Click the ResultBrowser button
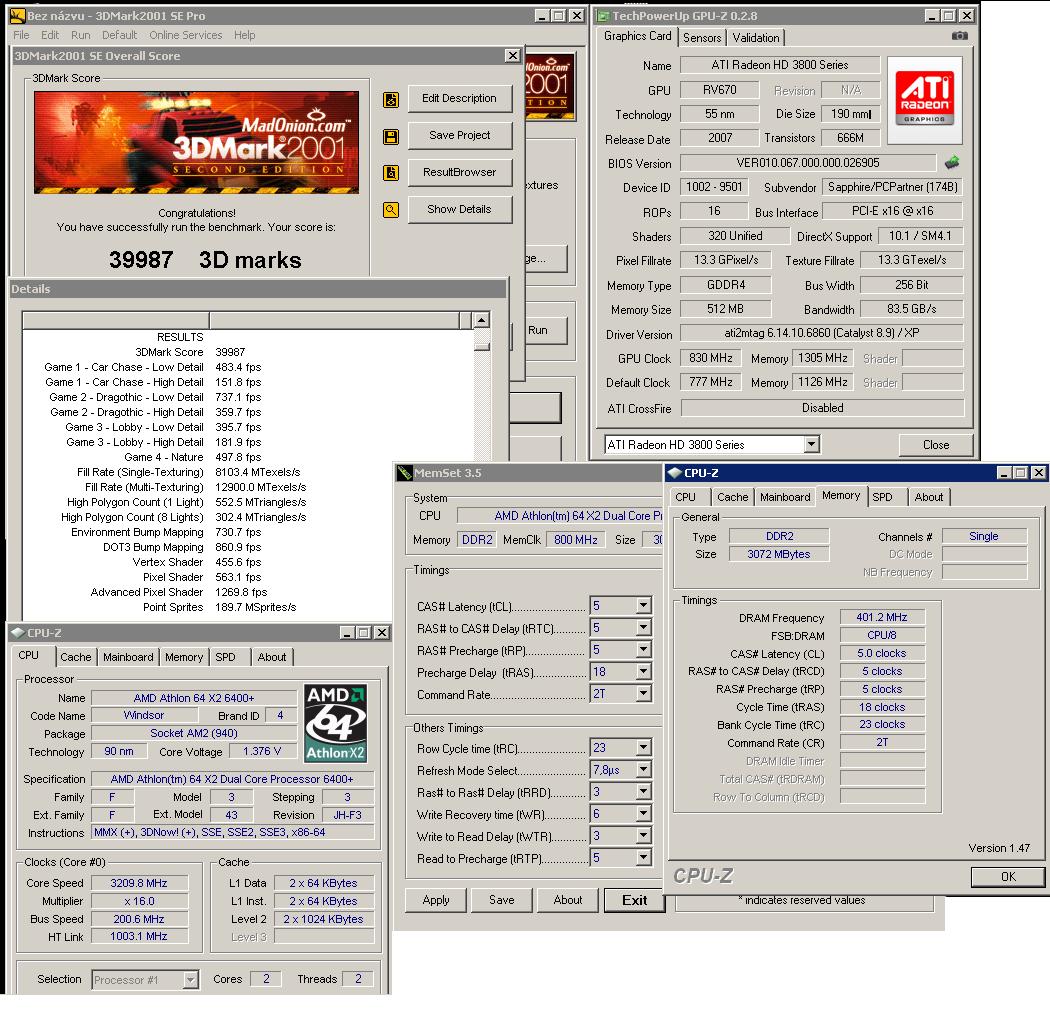Viewport: 1050px width, 1024px height. 460,172
